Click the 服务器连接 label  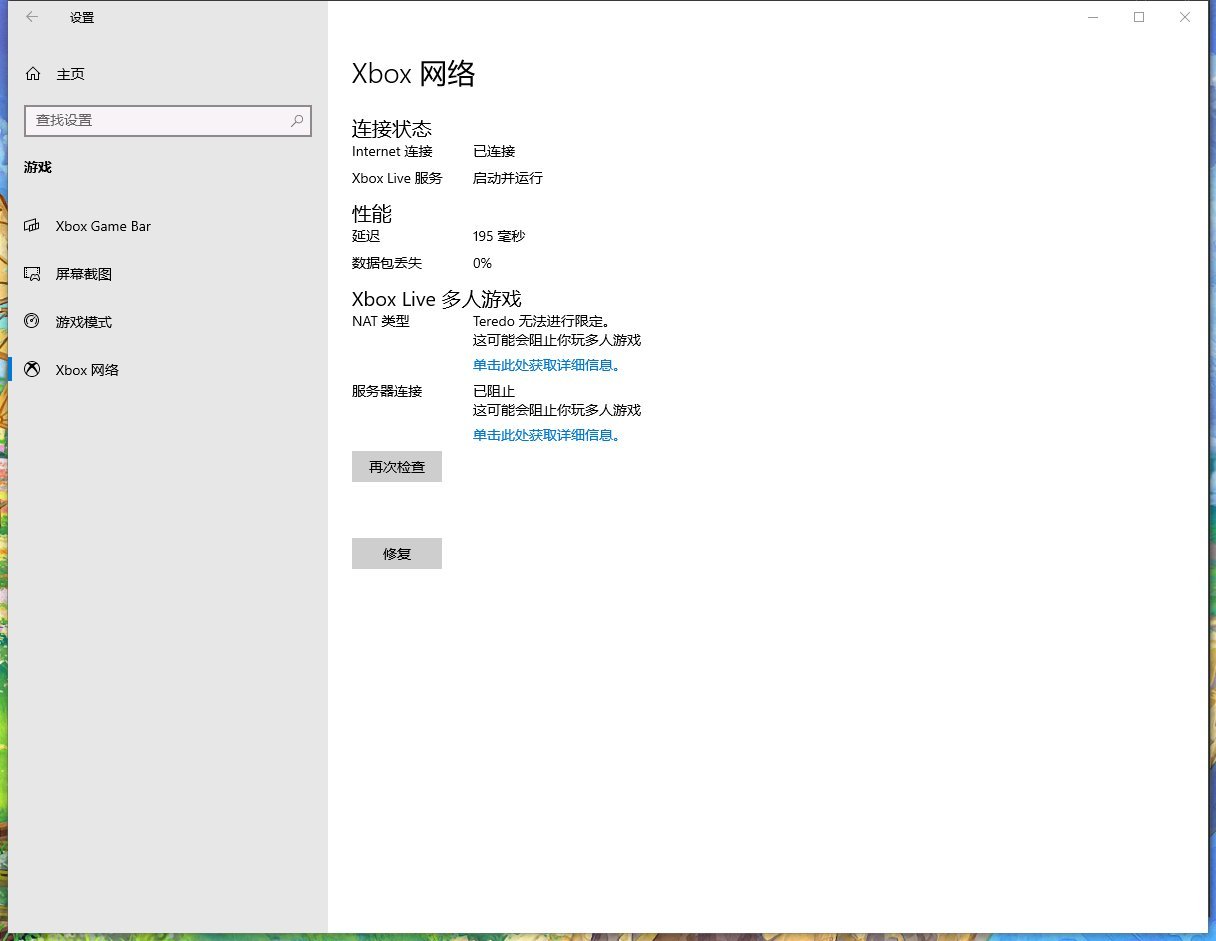[x=387, y=392]
